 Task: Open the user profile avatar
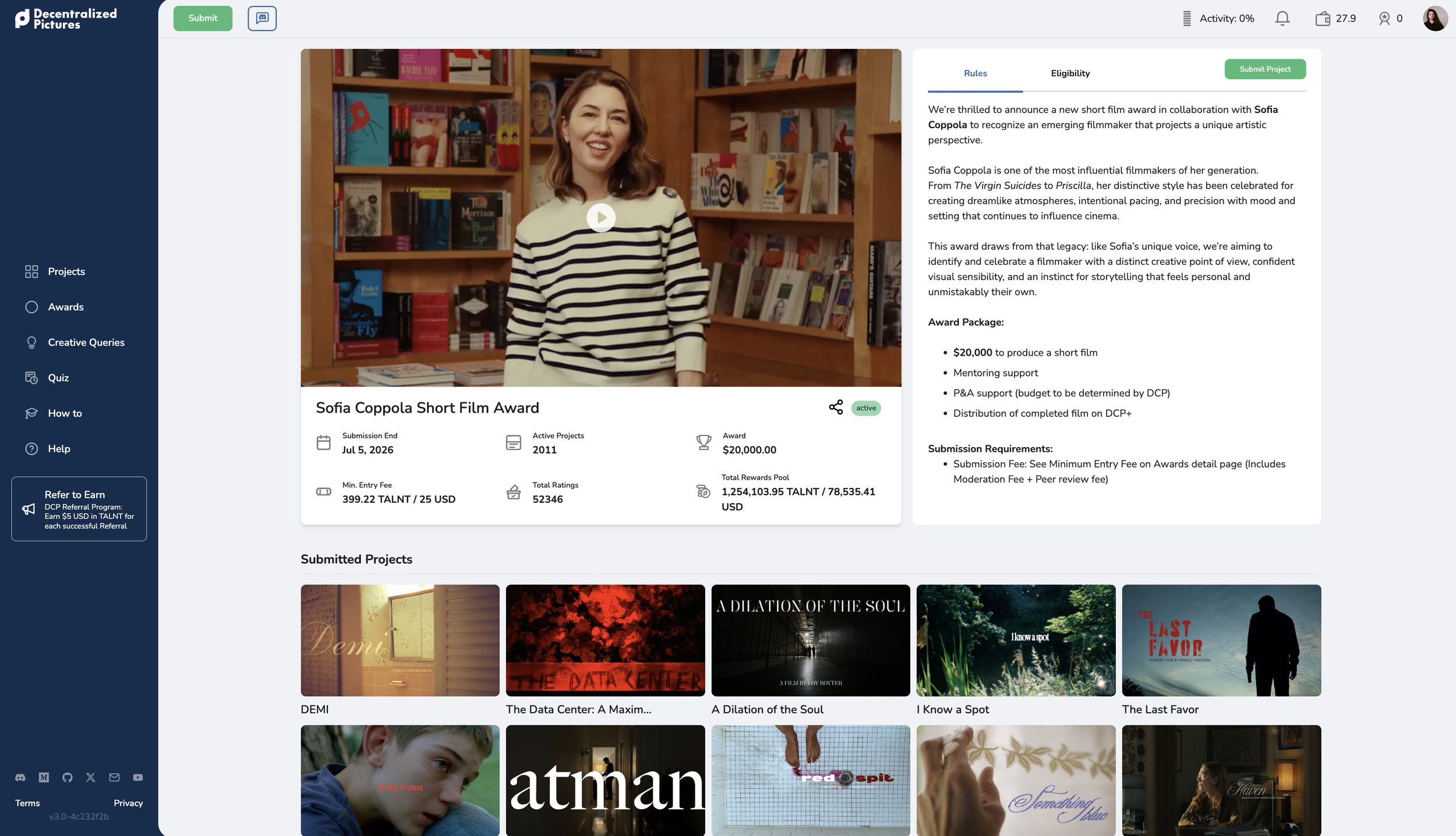[1435, 19]
